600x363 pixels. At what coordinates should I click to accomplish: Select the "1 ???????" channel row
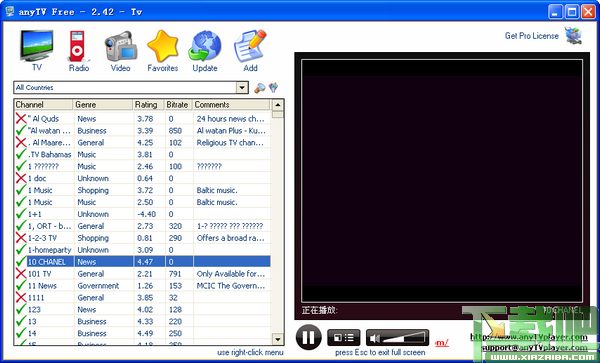tap(142, 166)
